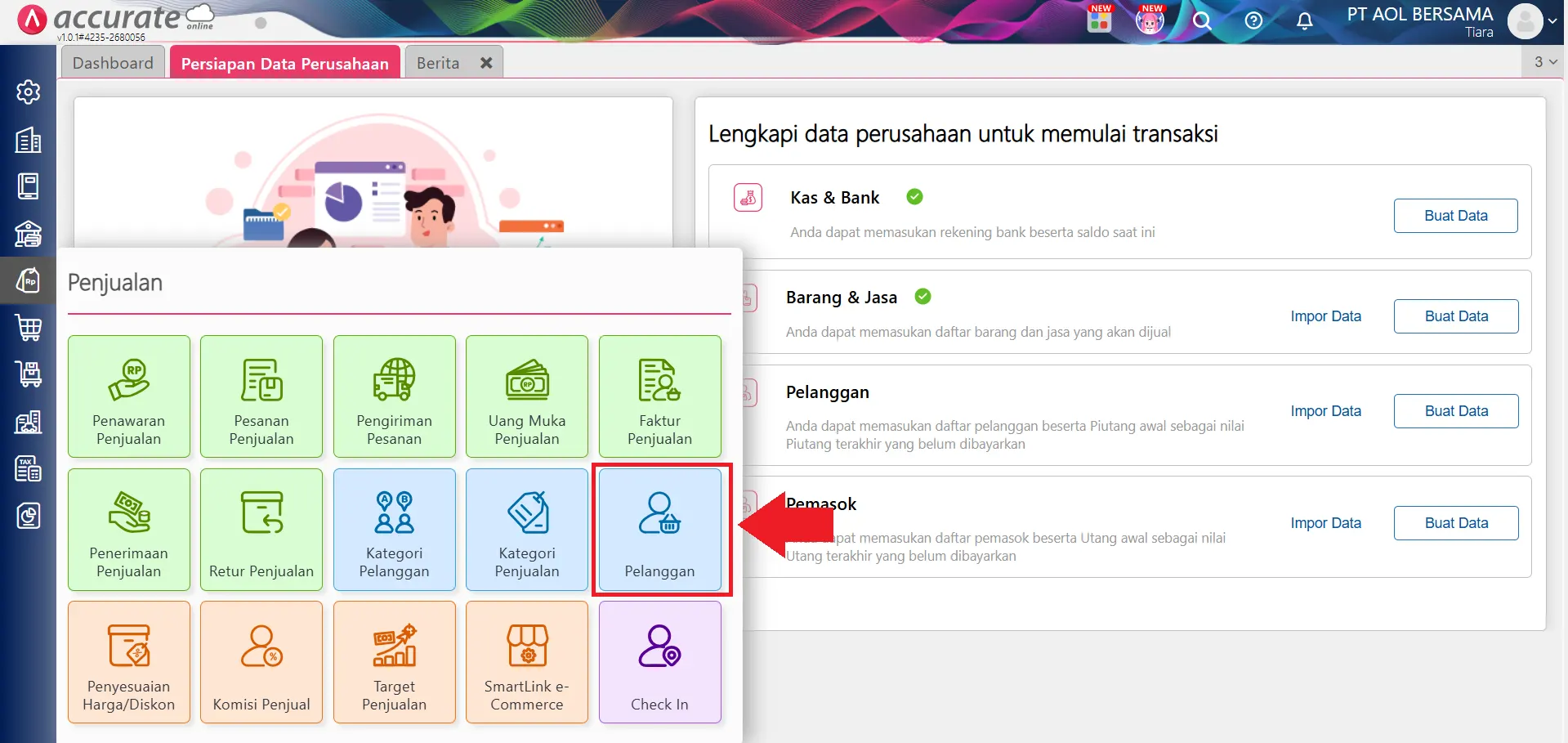This screenshot has height=743, width=1568.
Task: Click the Accurate Online logo
Action: [114, 20]
